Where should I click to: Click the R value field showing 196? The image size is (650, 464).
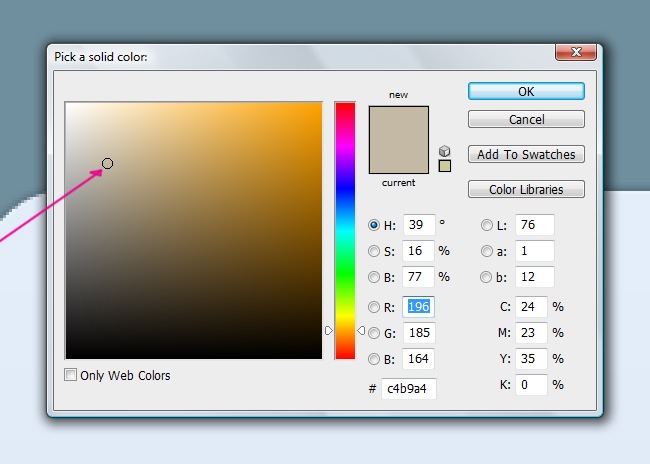coord(418,307)
